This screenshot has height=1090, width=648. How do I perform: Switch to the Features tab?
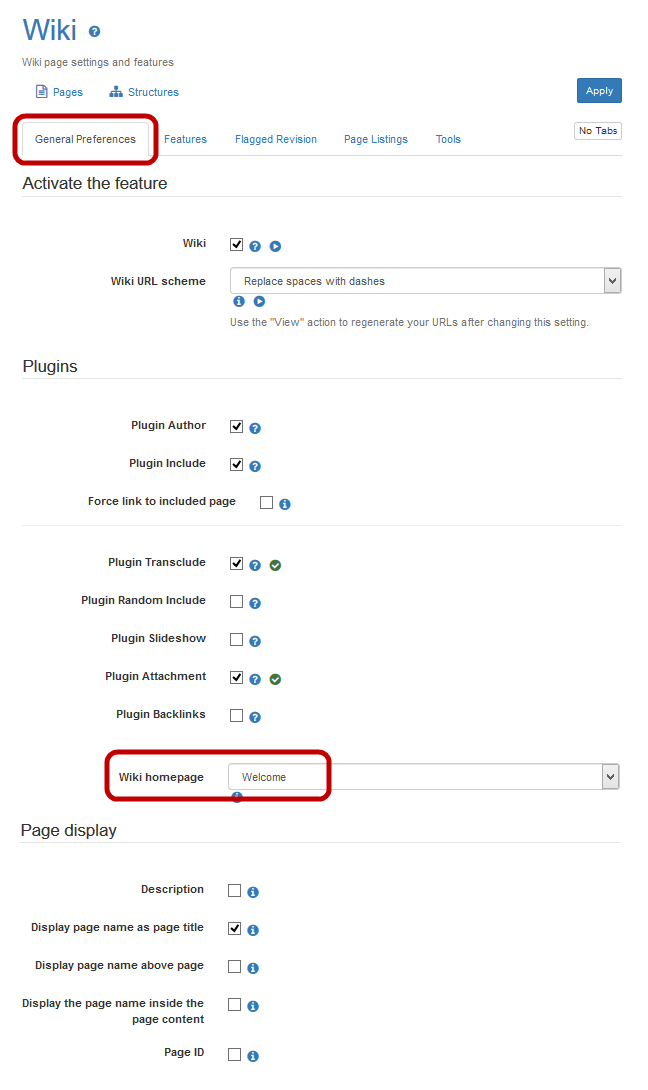185,139
